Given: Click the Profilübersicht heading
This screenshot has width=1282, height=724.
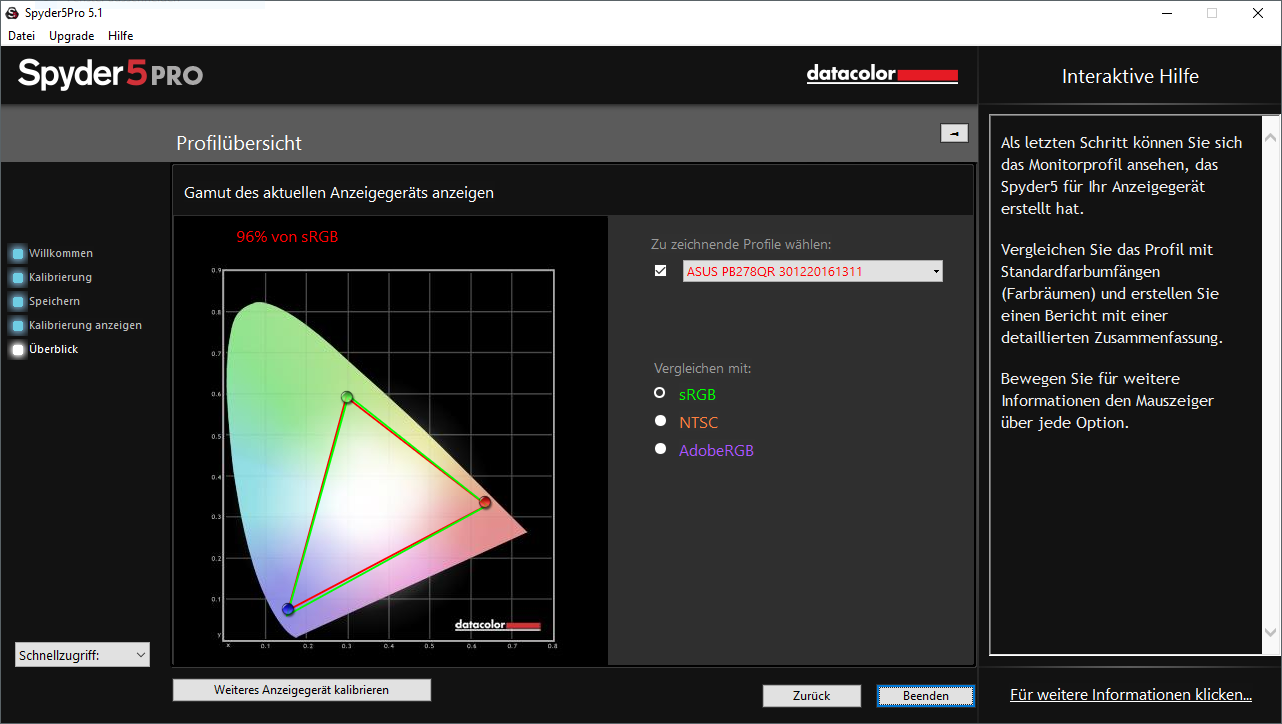Looking at the screenshot, I should click(239, 143).
